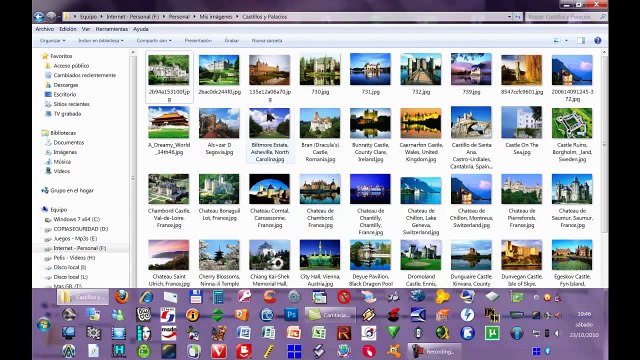640x360 pixels.
Task: Launch Microsoft Access from the taskbar
Action: 244,297
